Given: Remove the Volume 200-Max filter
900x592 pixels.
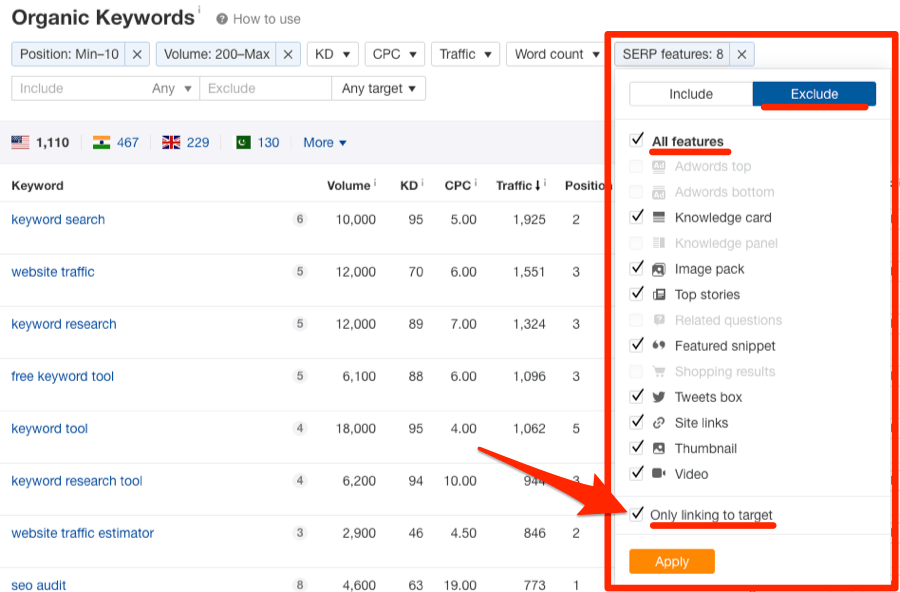Looking at the screenshot, I should (288, 54).
